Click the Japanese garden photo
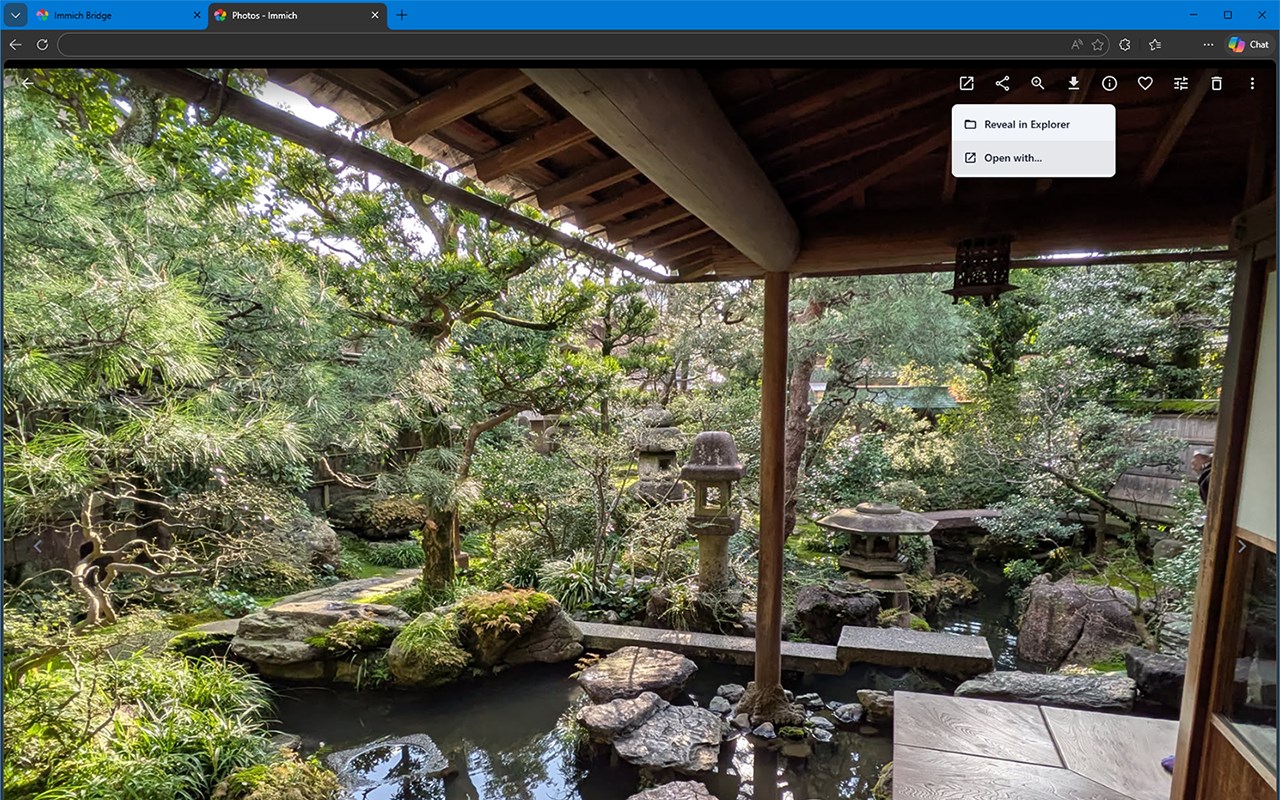The height and width of the screenshot is (800, 1280). click(640, 434)
